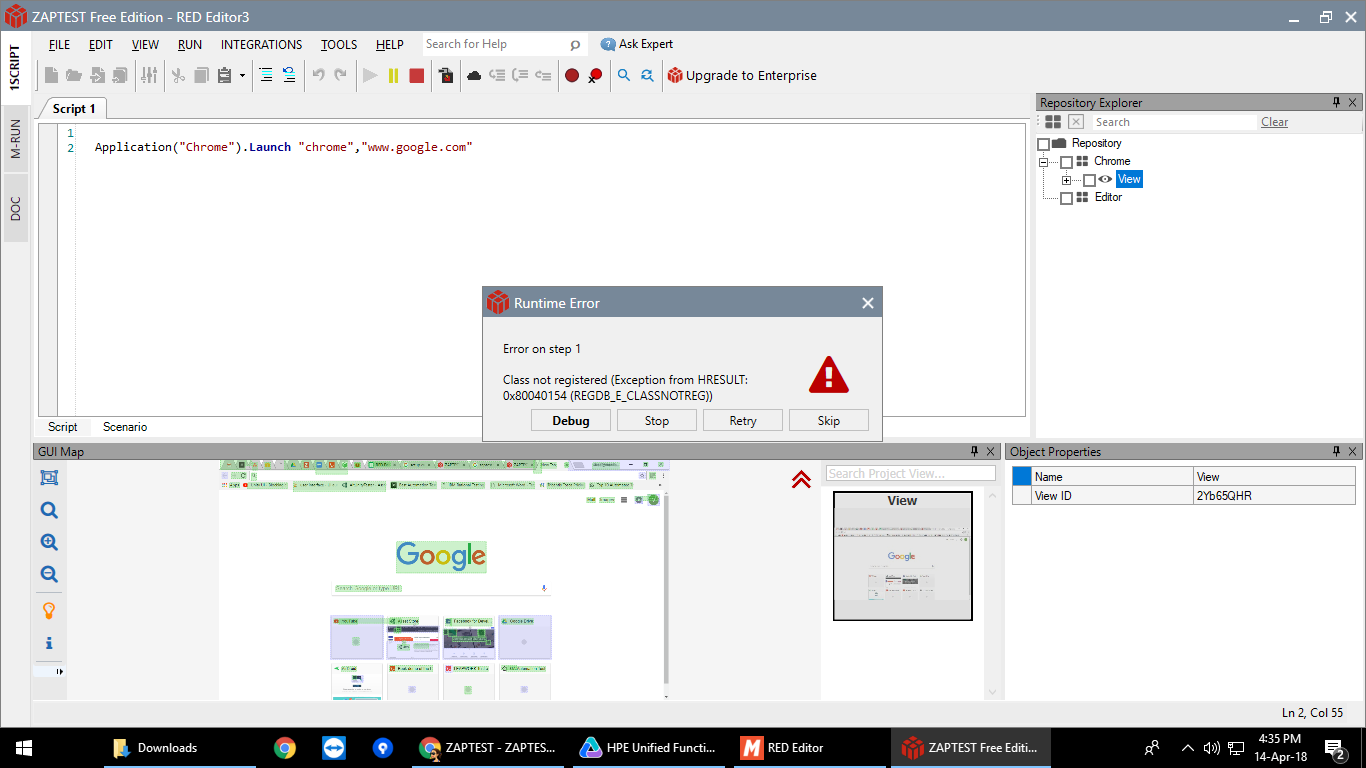The height and width of the screenshot is (768, 1366).
Task: Collapse GUI Map with red double chevron
Action: (801, 479)
